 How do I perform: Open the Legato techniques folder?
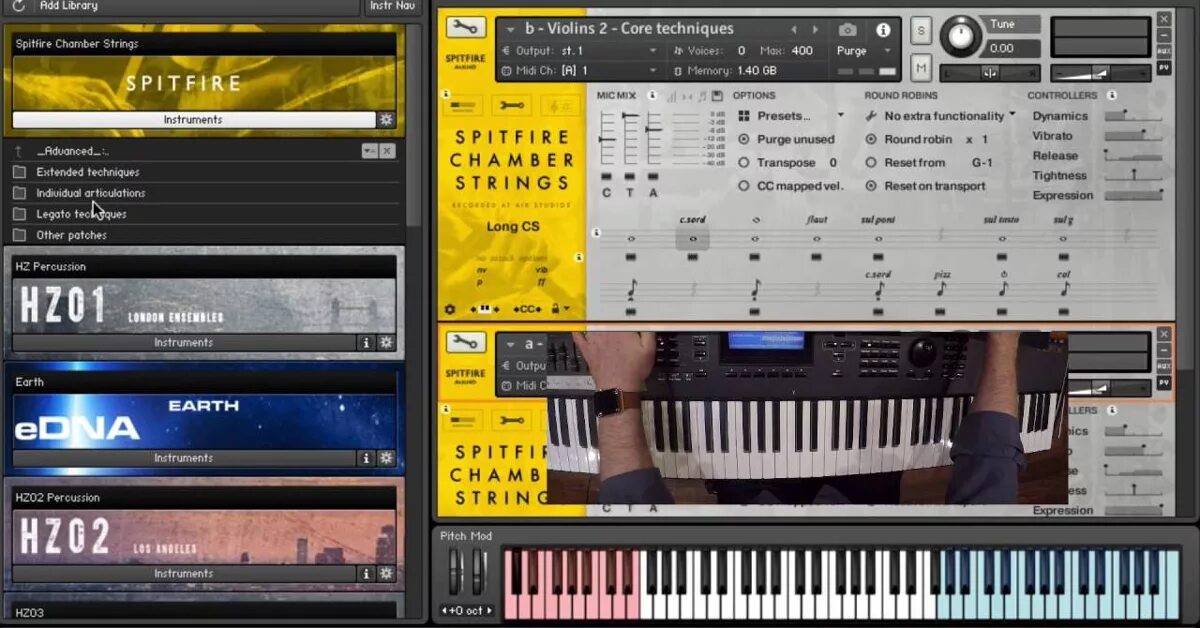(x=82, y=214)
